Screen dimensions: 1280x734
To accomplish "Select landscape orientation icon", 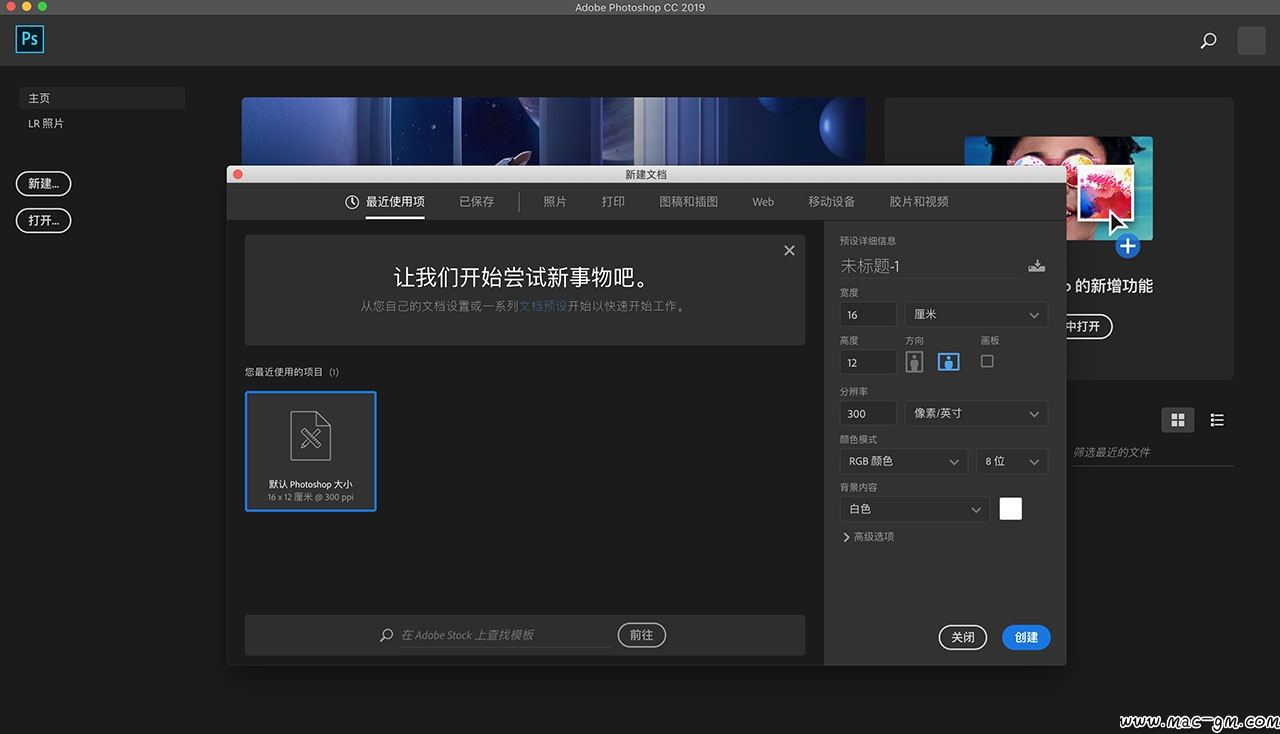I will click(948, 362).
